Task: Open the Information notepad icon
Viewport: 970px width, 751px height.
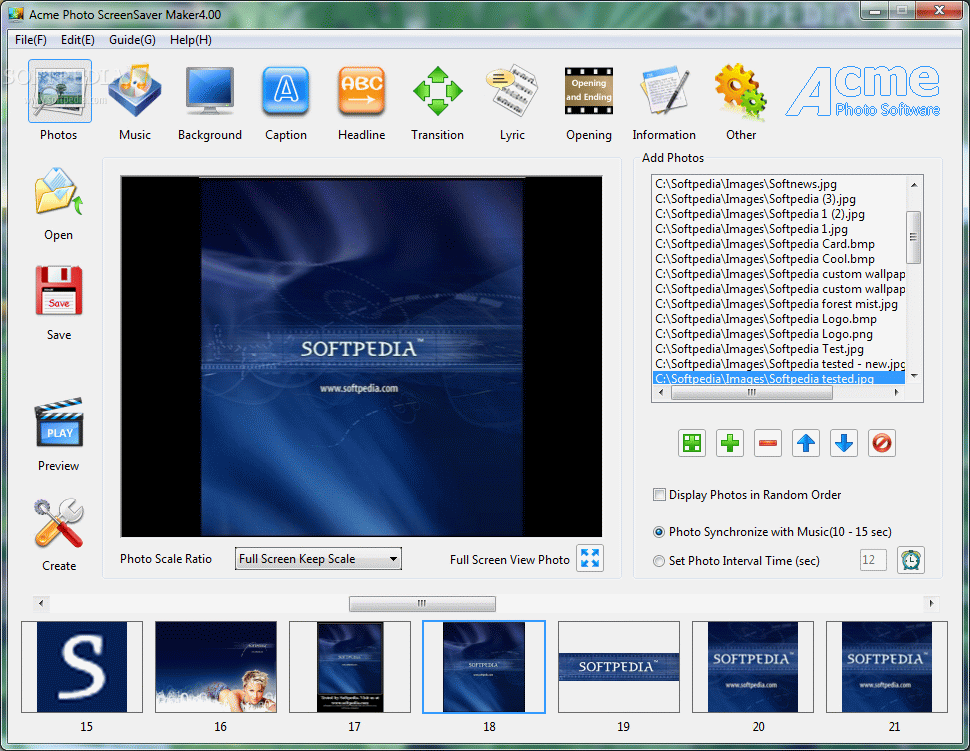Action: [x=664, y=91]
